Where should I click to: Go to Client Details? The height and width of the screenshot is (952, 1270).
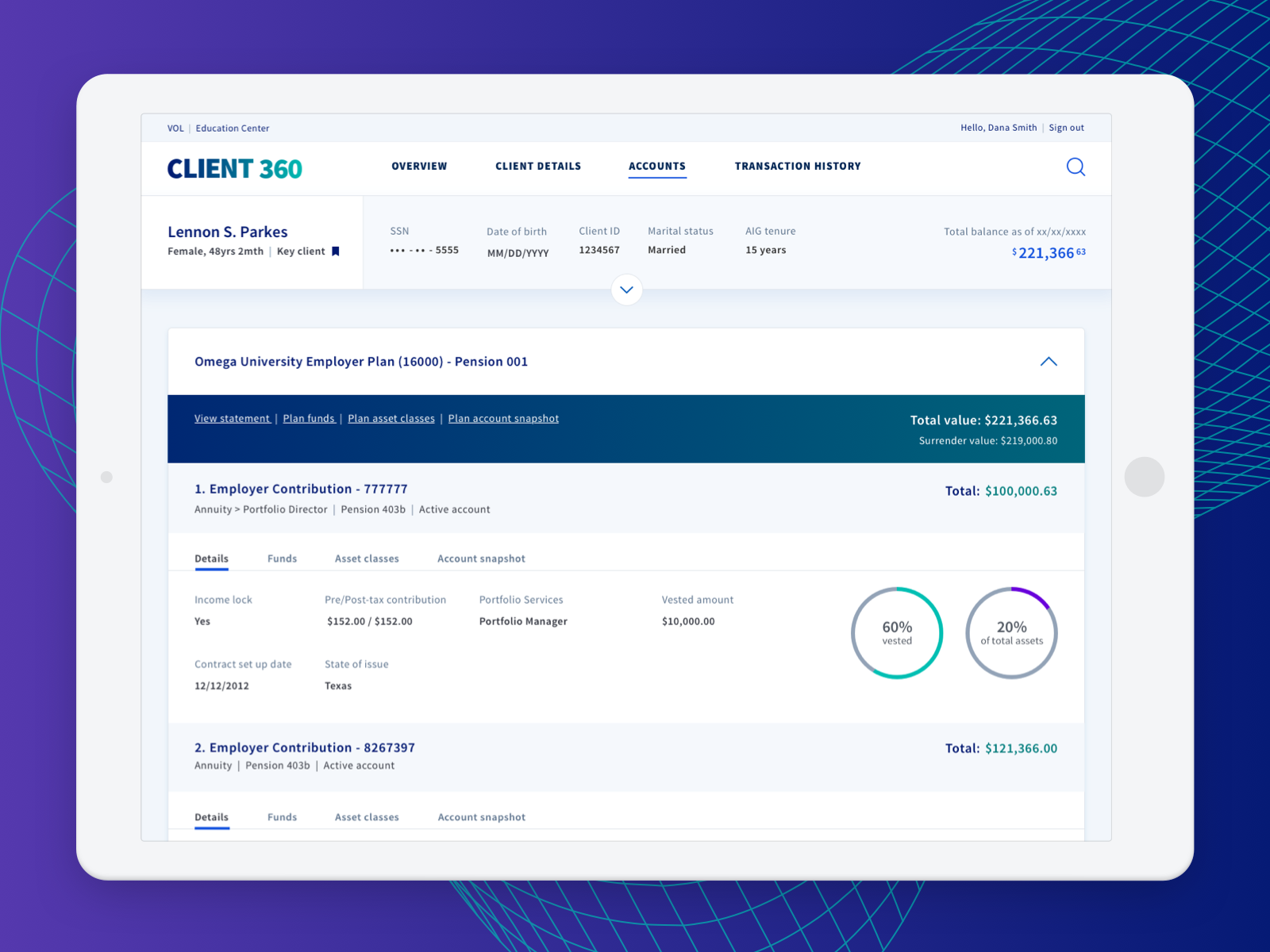(x=538, y=167)
